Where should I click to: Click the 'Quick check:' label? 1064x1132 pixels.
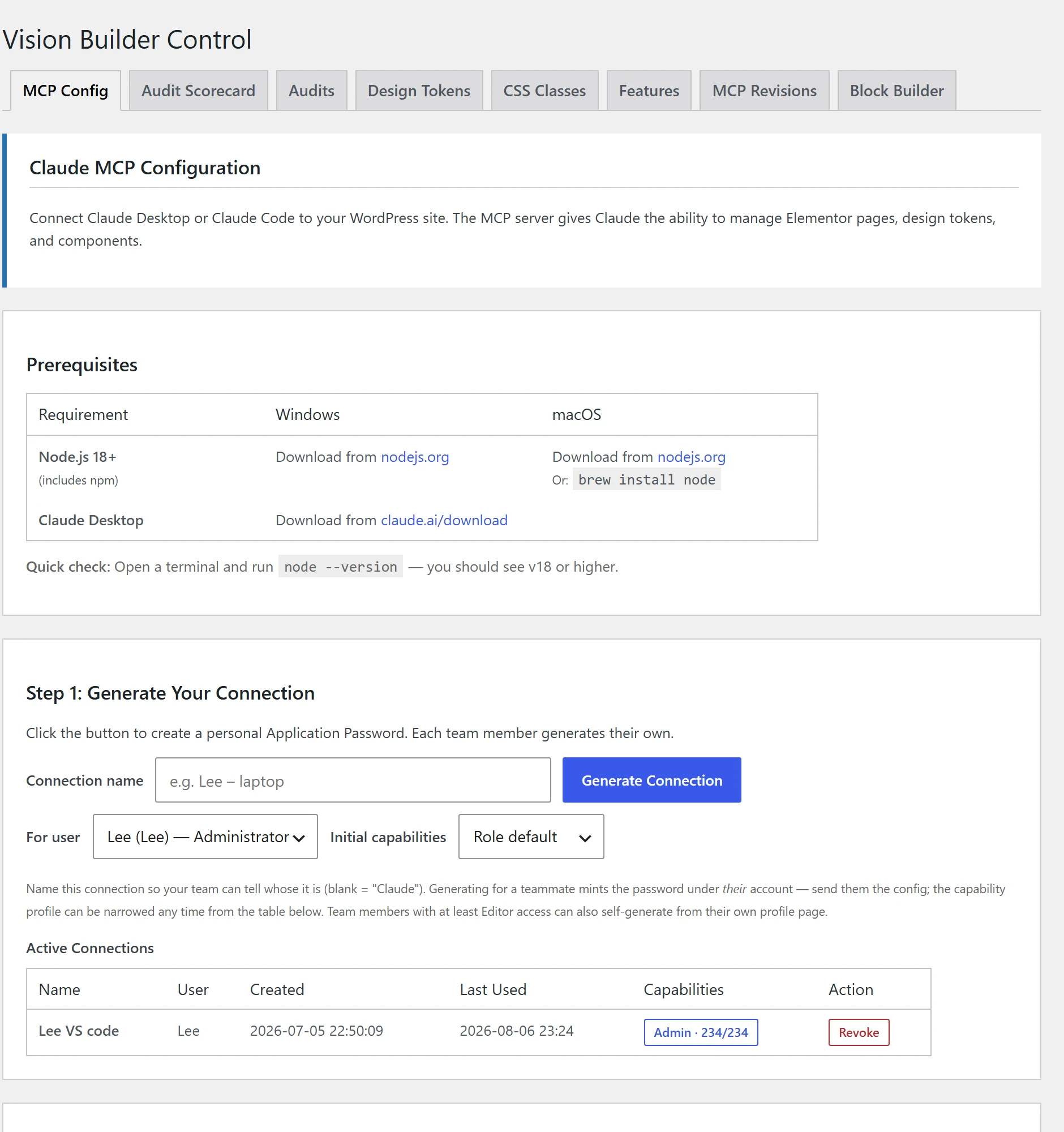(x=68, y=567)
